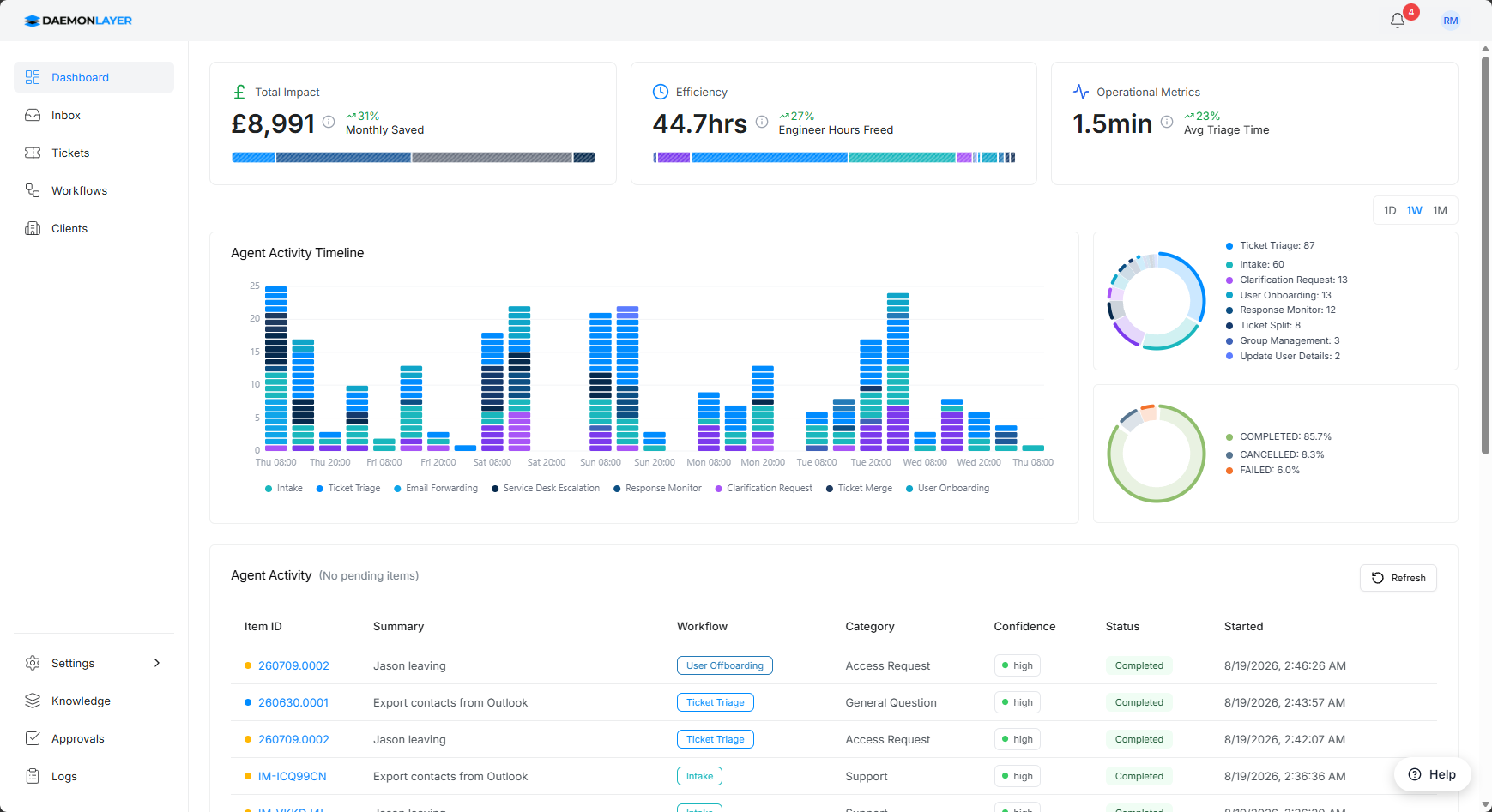This screenshot has width=1492, height=812.
Task: Open the Logs page icon
Action: (33, 776)
